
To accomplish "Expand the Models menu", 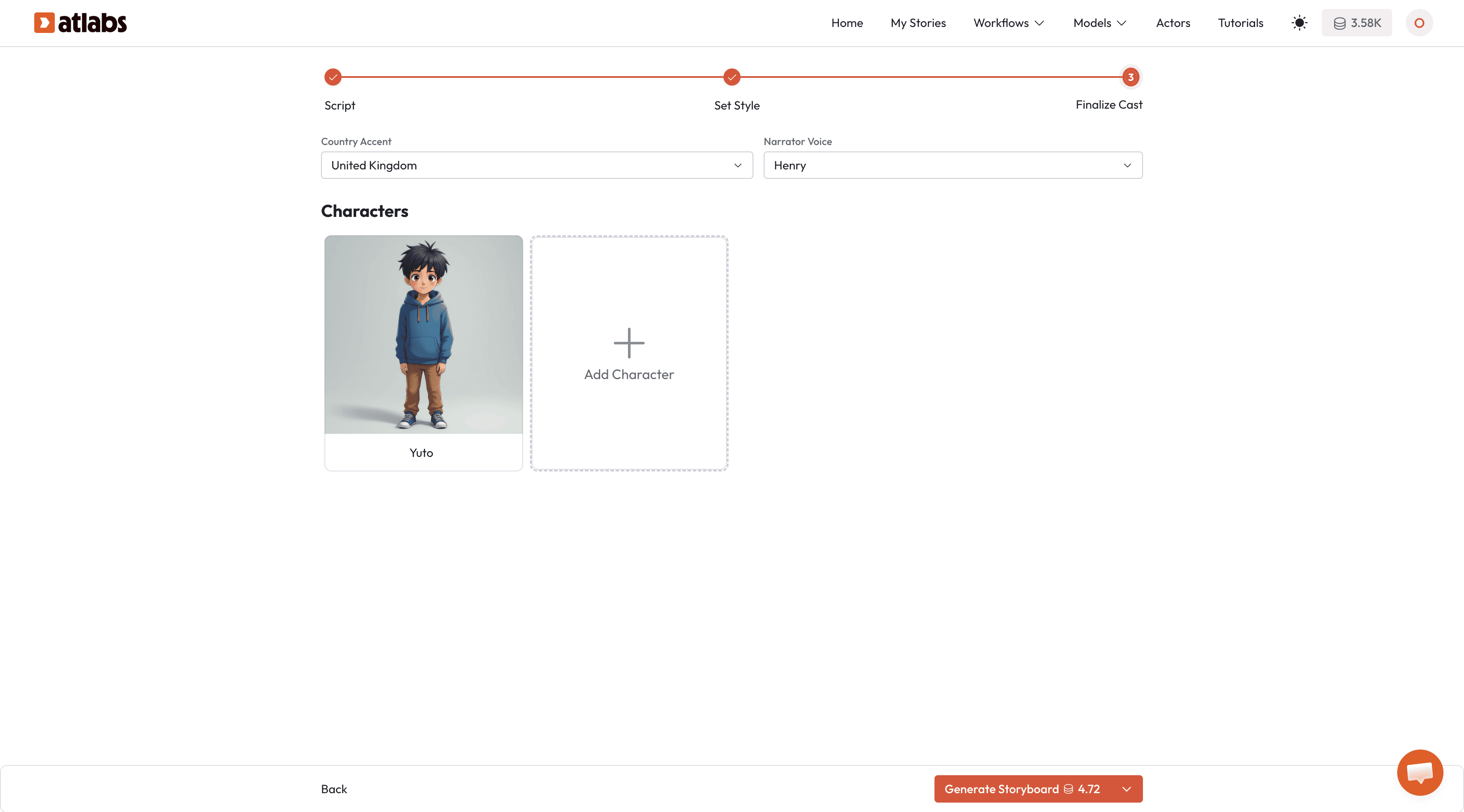I will click(1100, 23).
